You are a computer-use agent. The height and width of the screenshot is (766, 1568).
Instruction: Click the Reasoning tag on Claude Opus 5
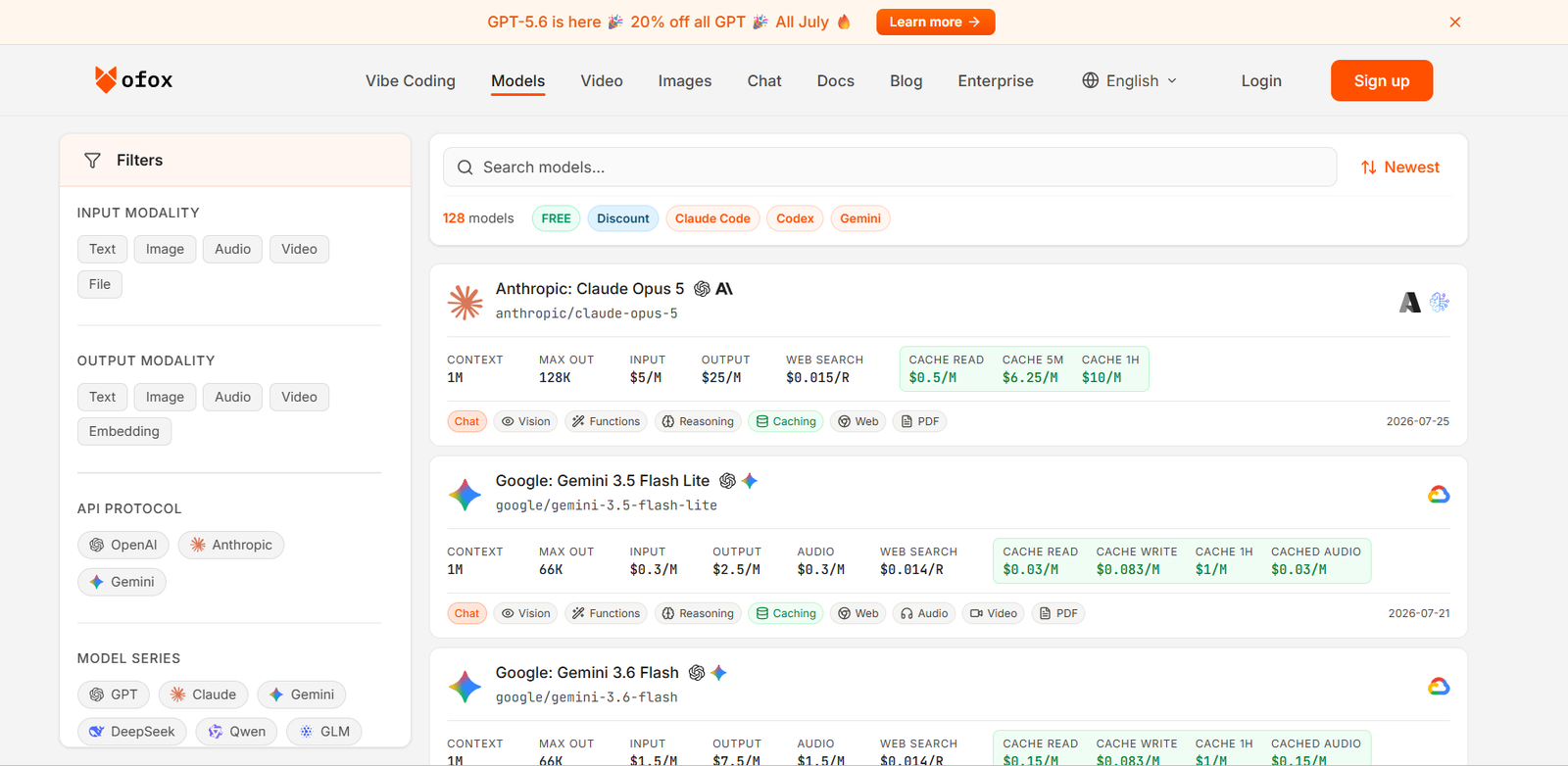(x=698, y=421)
